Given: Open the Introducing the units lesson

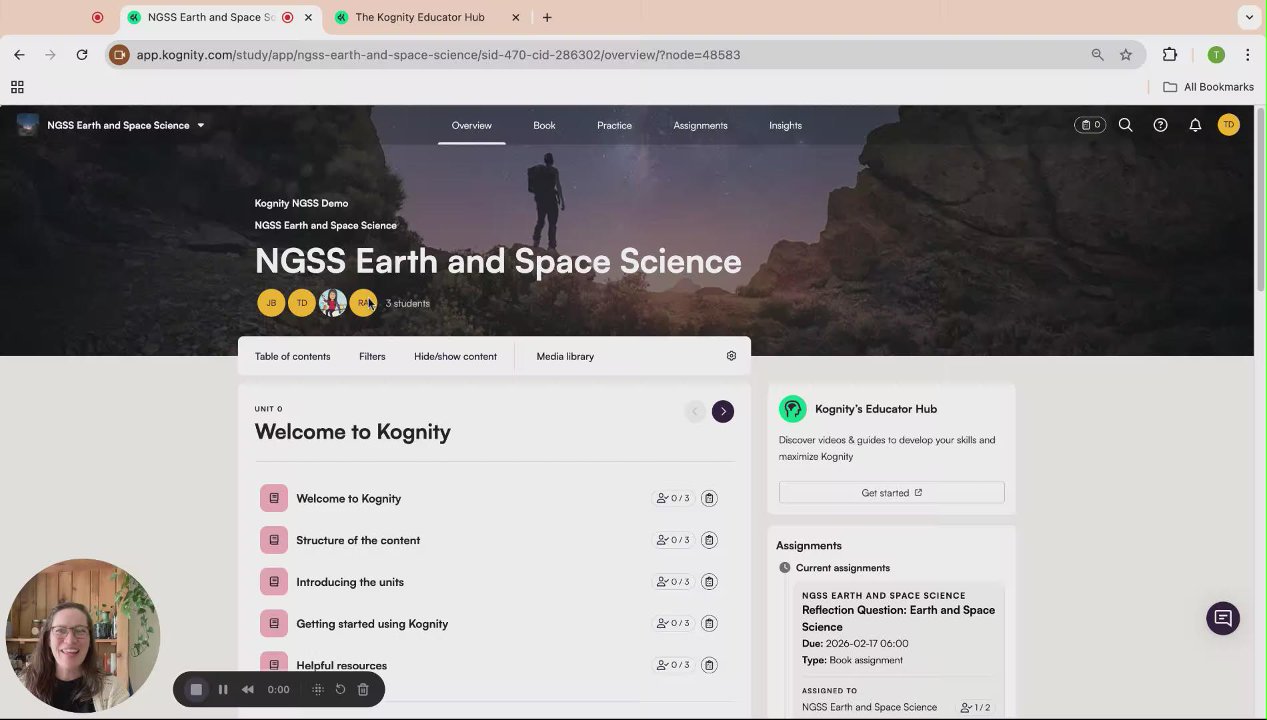Looking at the screenshot, I should coord(350,582).
